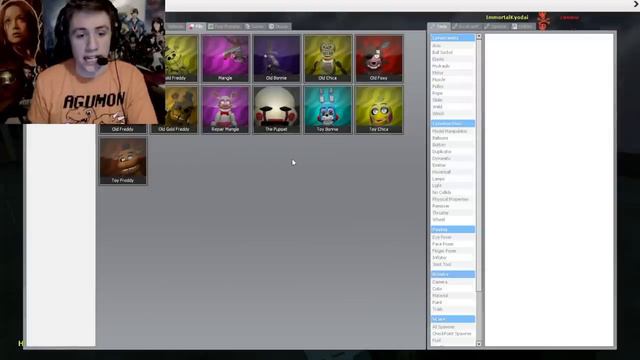
Task: Spawn the Toy Freddy NPC
Action: (123, 161)
